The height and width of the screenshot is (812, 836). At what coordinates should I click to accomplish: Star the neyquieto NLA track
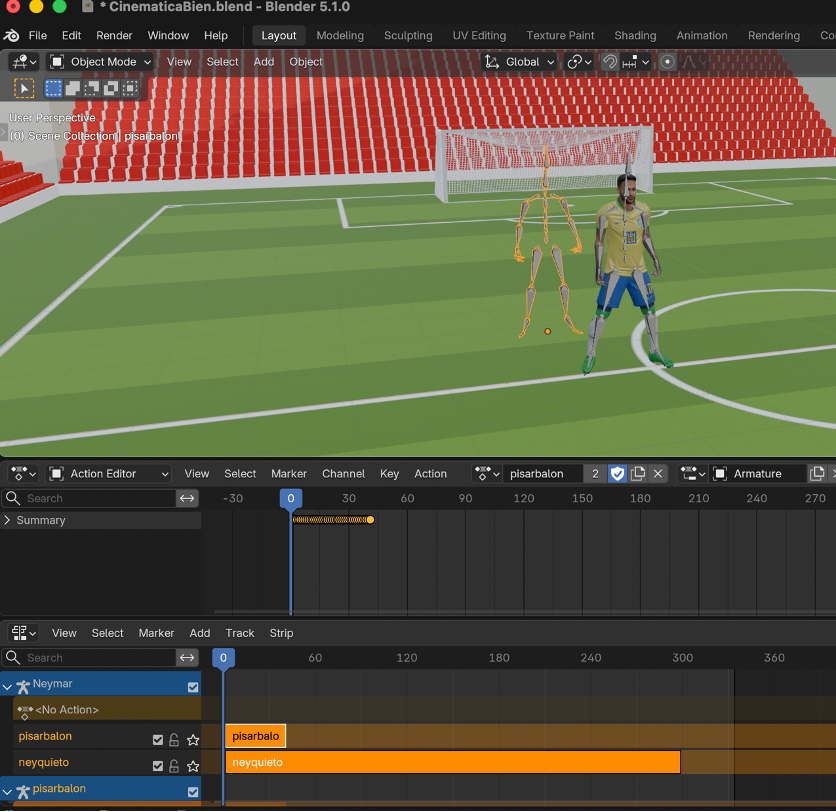(x=193, y=766)
